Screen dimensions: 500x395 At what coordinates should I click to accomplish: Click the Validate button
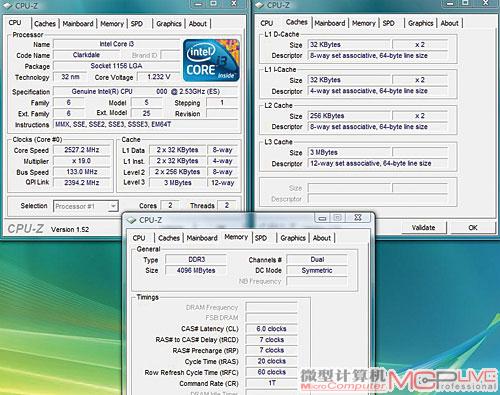click(x=423, y=228)
